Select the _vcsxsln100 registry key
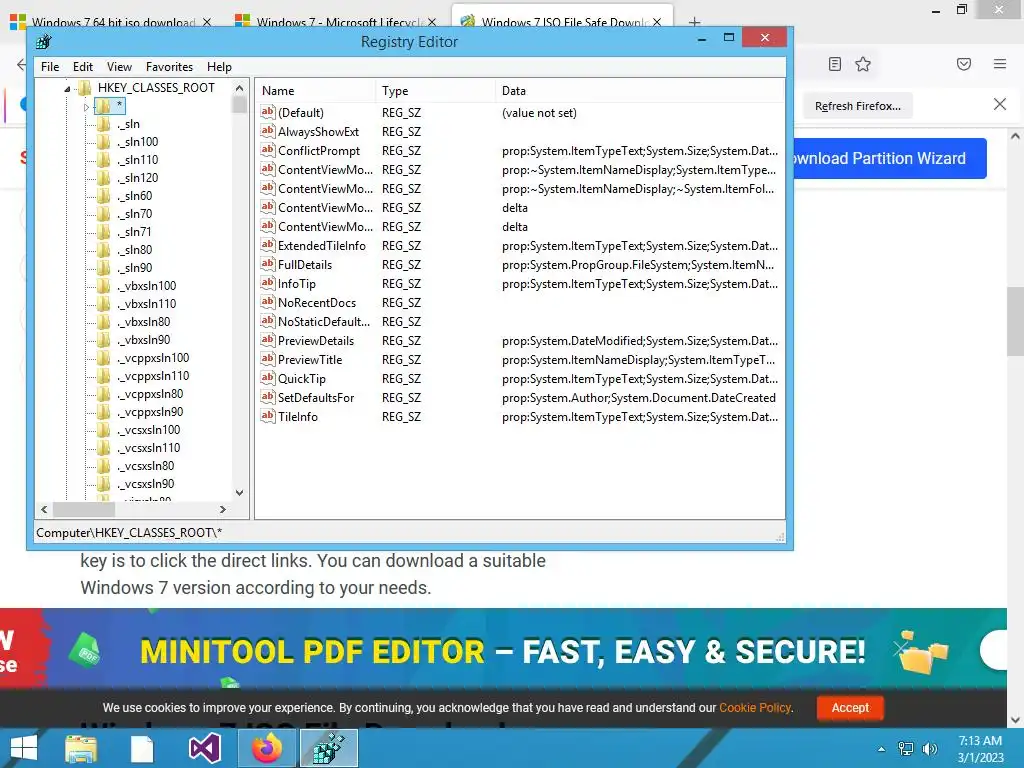The width and height of the screenshot is (1024, 768). 149,430
